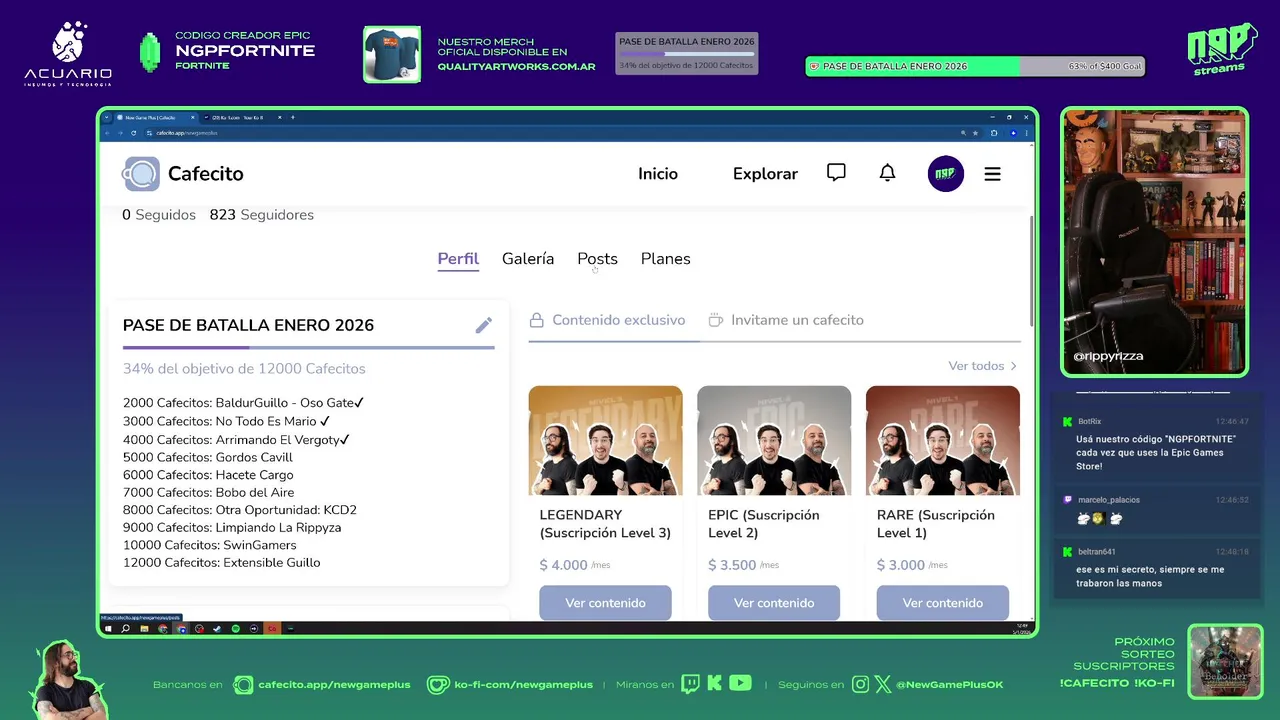Click the coffee cup icon by Invitame un cafecito
The image size is (1280, 720).
(715, 320)
